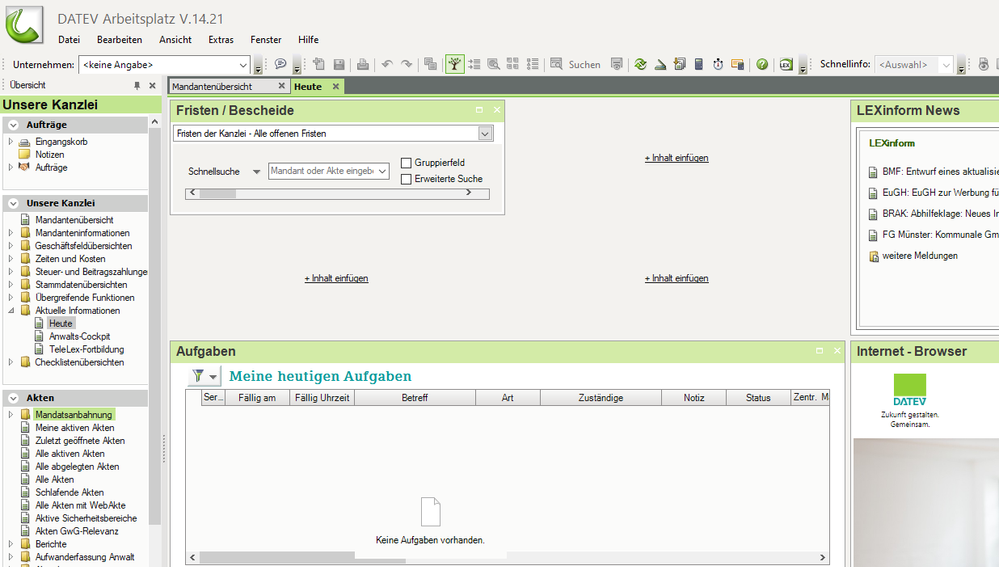Open the Schnellinfo Auswahl dropdown
999x567 pixels.
(946, 65)
